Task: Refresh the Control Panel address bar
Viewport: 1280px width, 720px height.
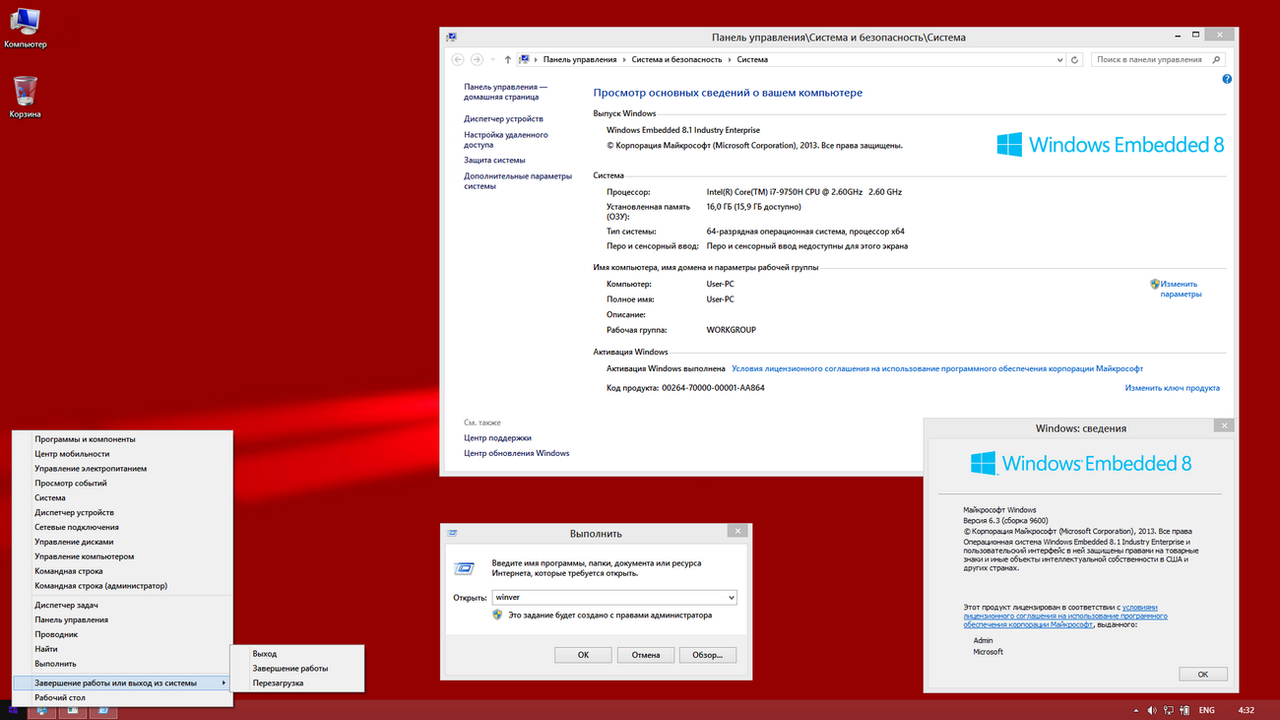Action: tap(1075, 60)
